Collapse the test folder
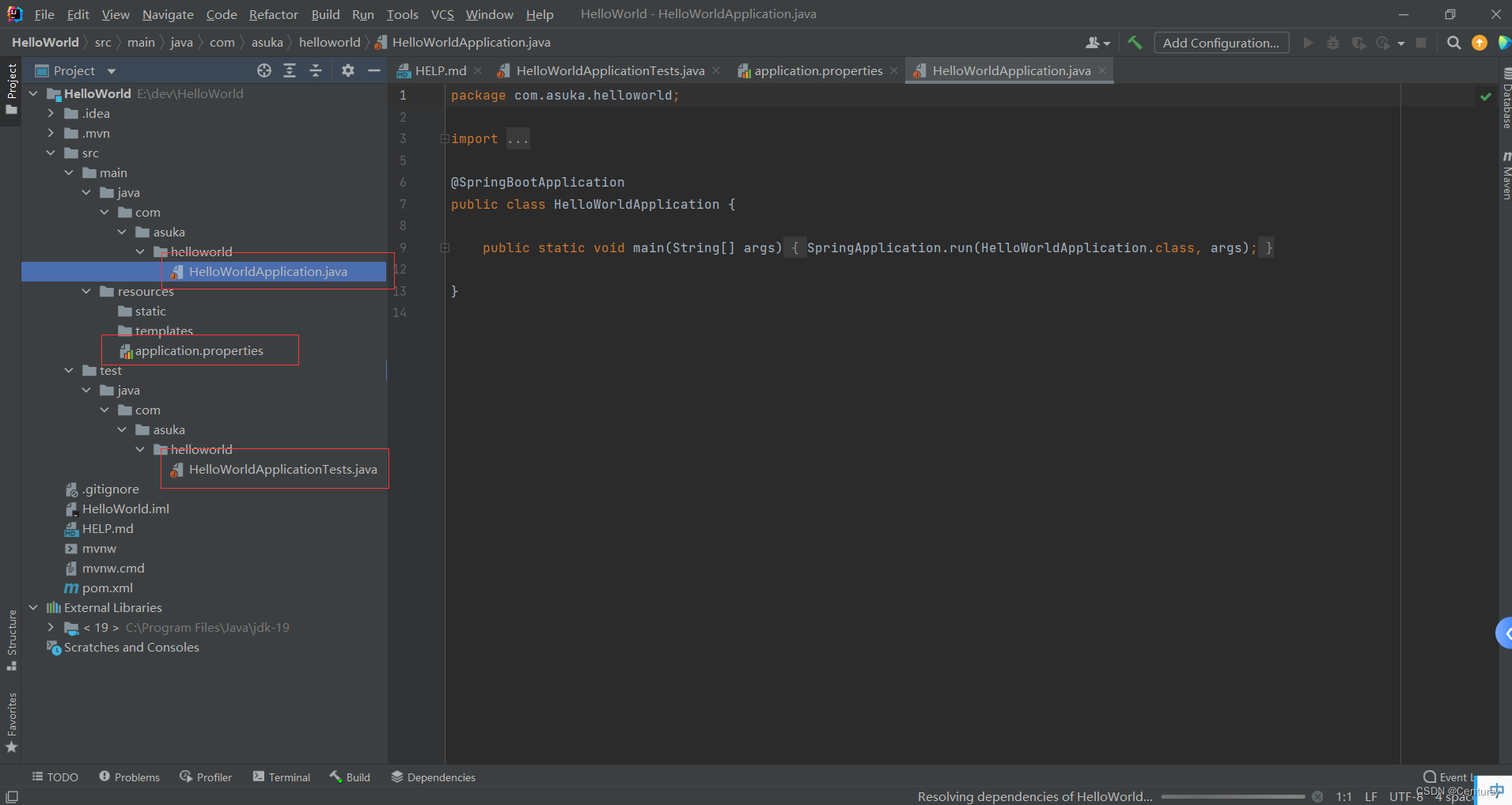Screen dimensions: 1512x805 (69, 370)
